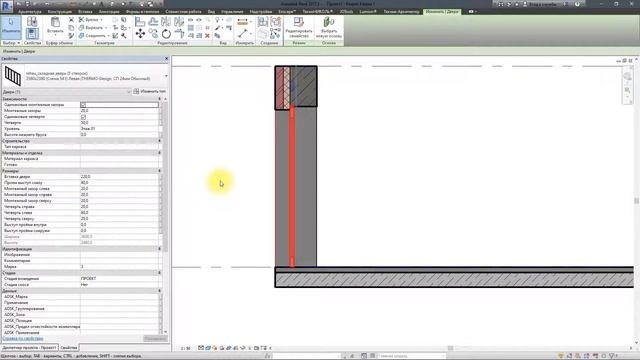This screenshot has width=640, height=360.
Task: Open the Управление ribbon tab
Action: tap(232, 12)
